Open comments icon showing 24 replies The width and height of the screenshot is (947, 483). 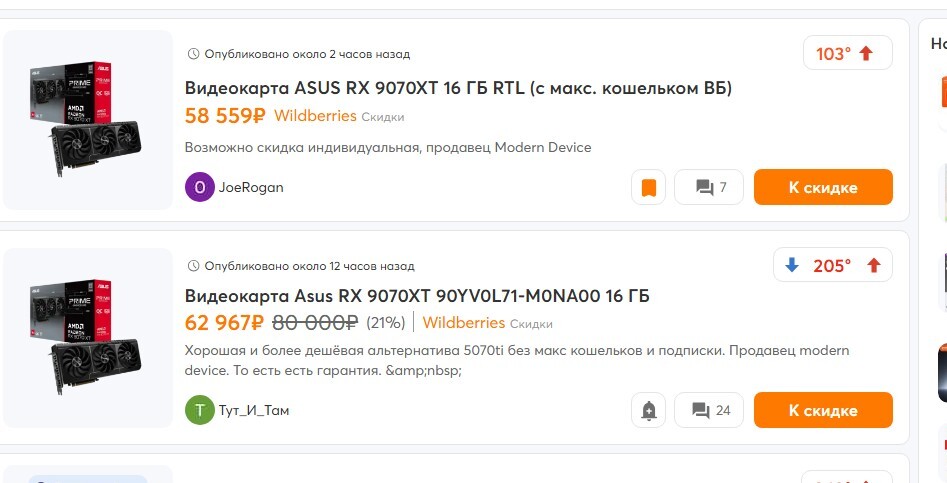pyautogui.click(x=709, y=410)
